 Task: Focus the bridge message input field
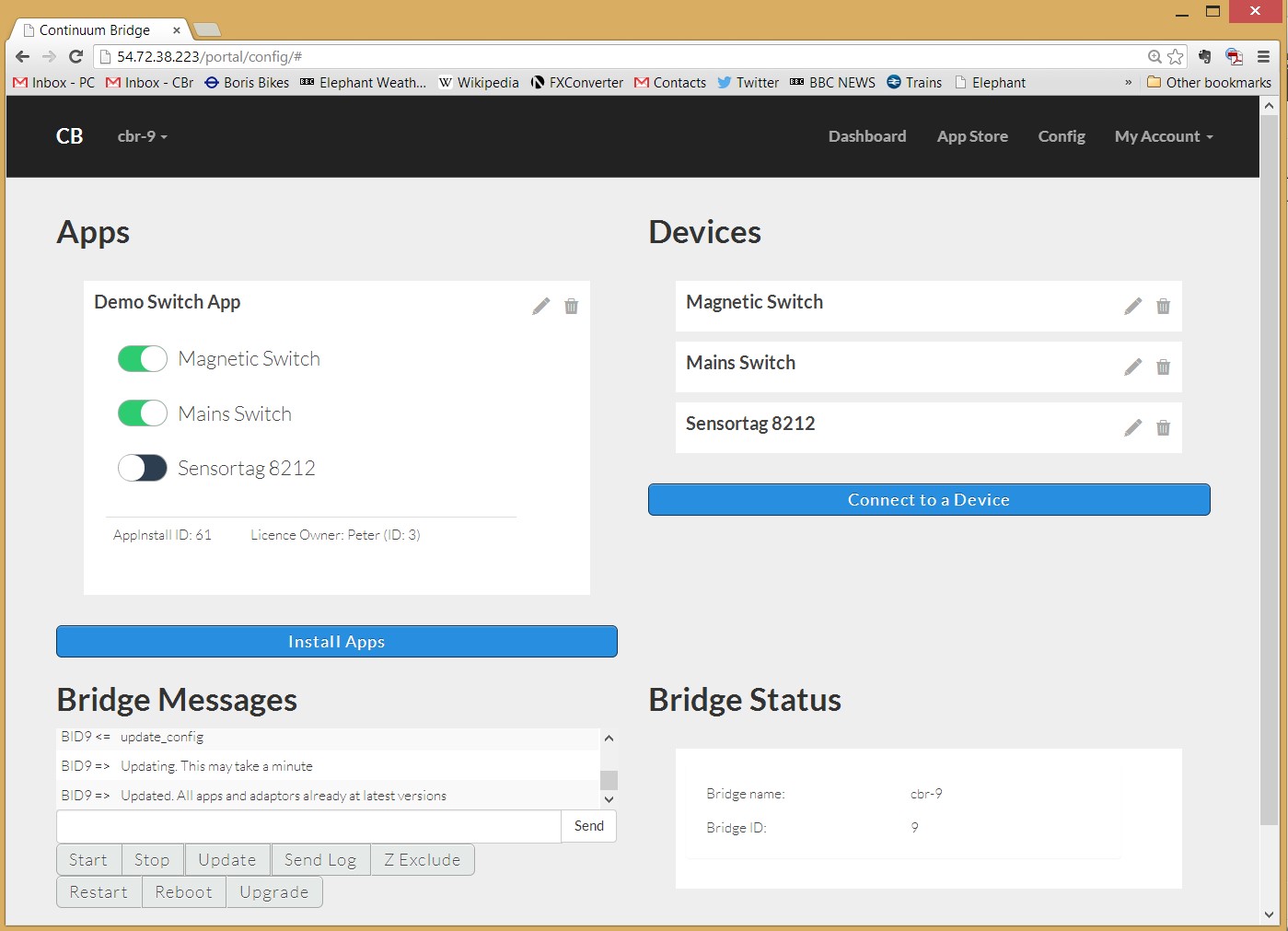pos(308,826)
